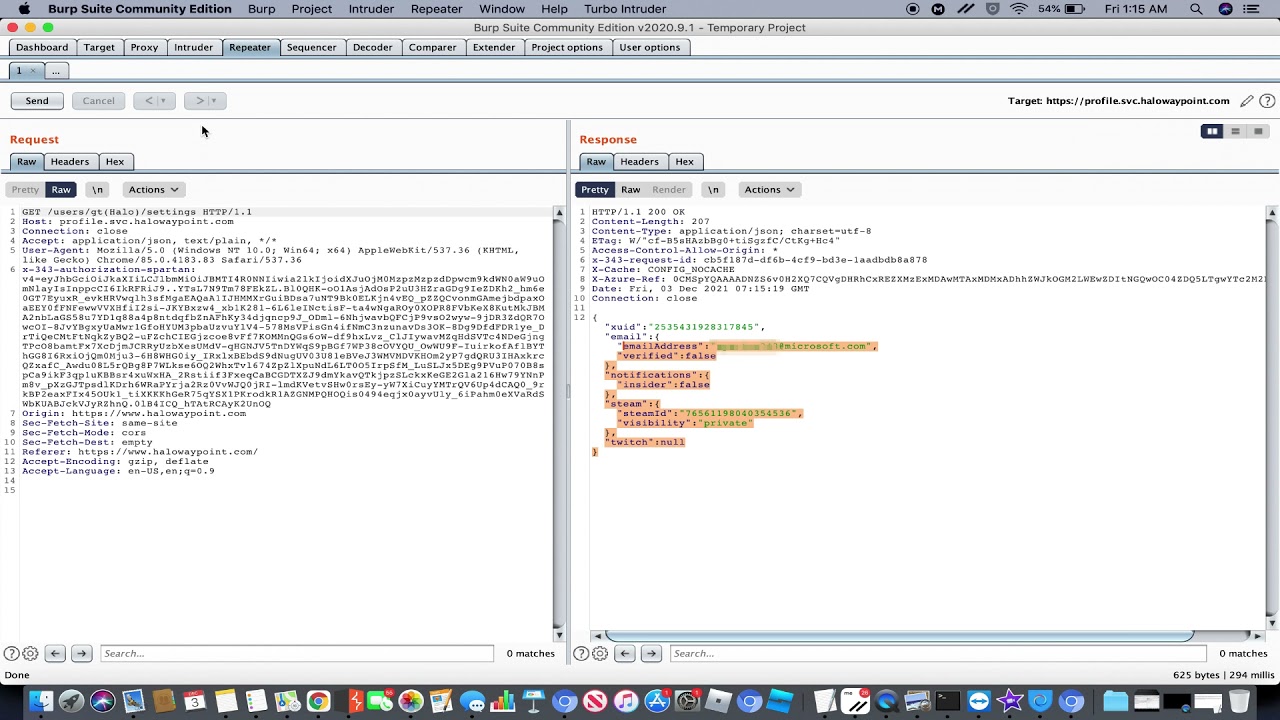Open response Actions dropdown
Screen dimensions: 1280x720
pos(769,190)
